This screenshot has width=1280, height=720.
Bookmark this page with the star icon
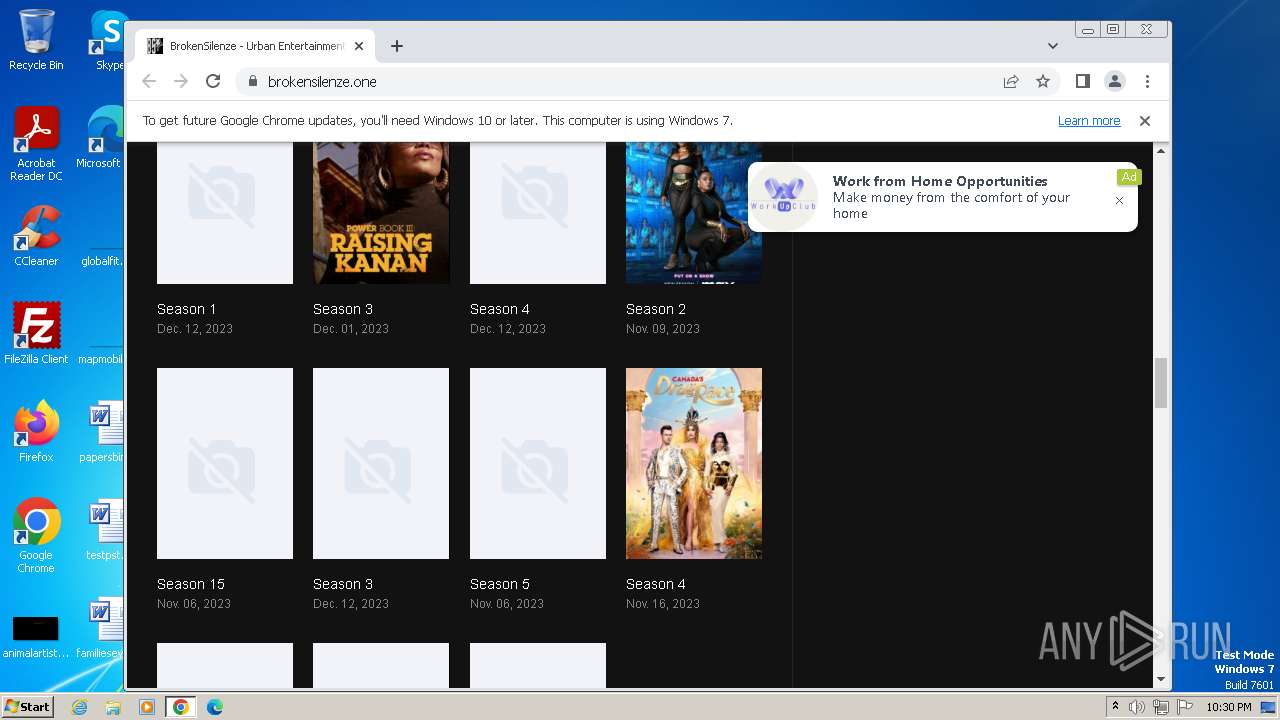tap(1043, 81)
